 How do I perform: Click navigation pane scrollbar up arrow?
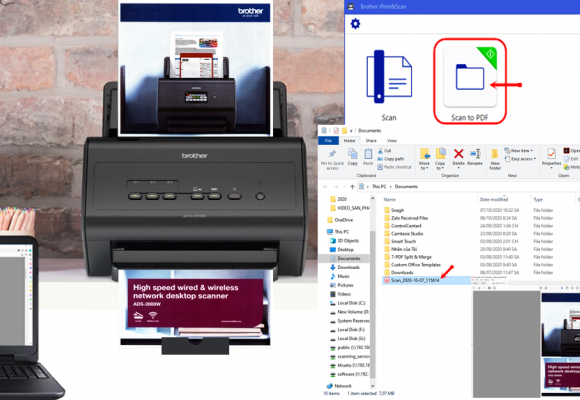point(372,198)
